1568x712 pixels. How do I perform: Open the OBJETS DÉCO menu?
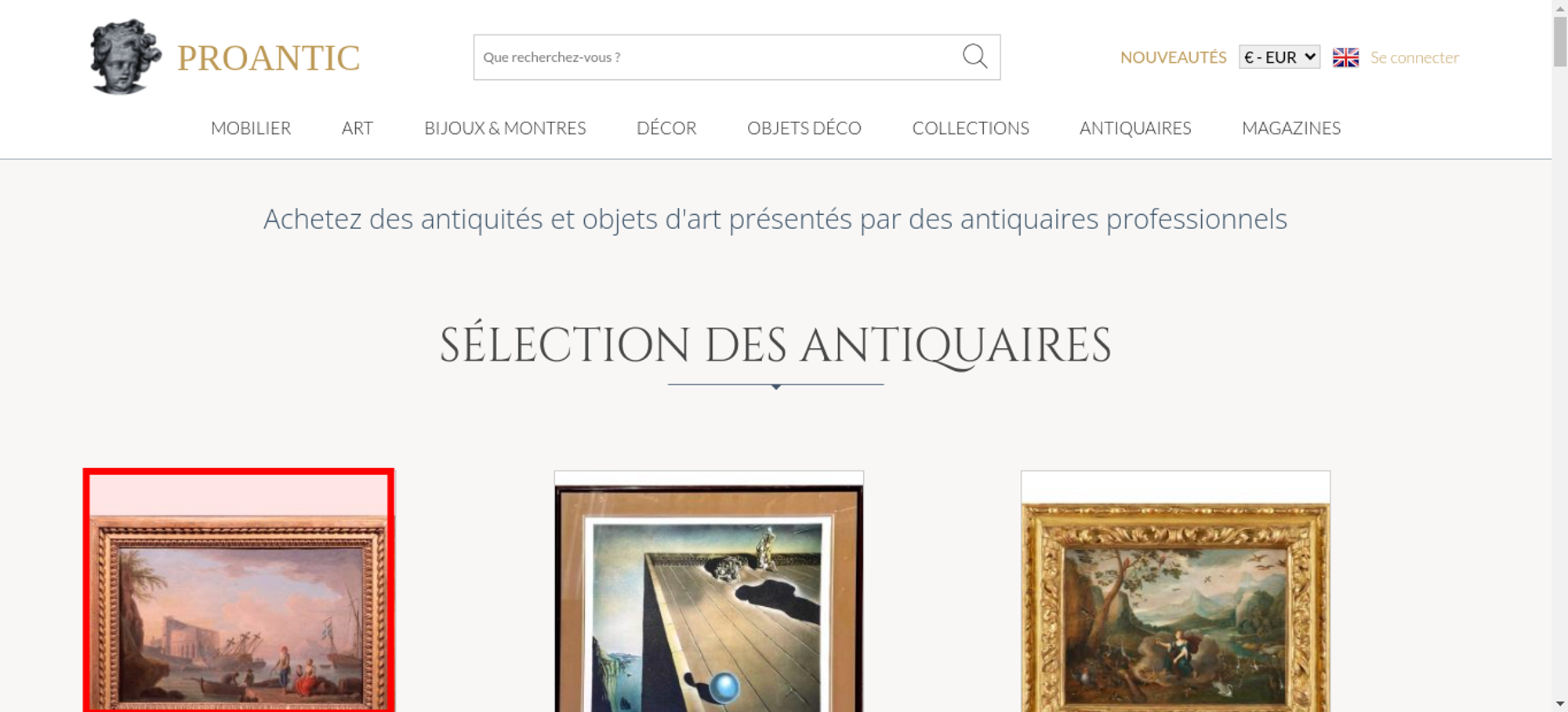pyautogui.click(x=804, y=128)
